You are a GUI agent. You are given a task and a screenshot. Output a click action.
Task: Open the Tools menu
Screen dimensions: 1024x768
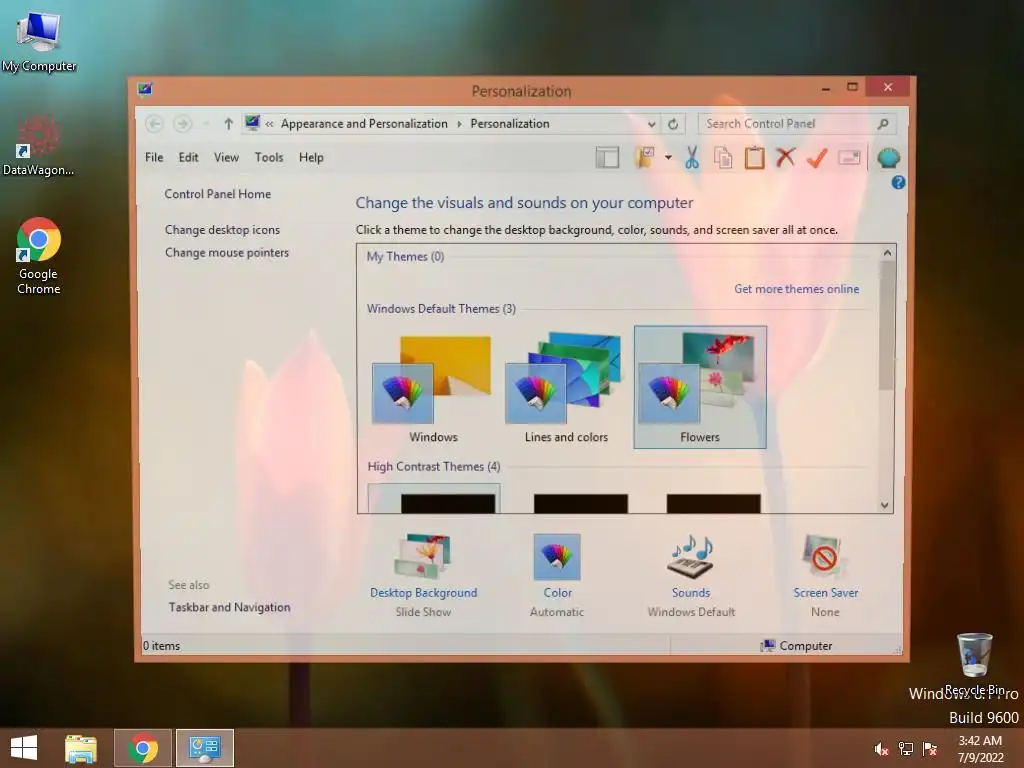(268, 157)
